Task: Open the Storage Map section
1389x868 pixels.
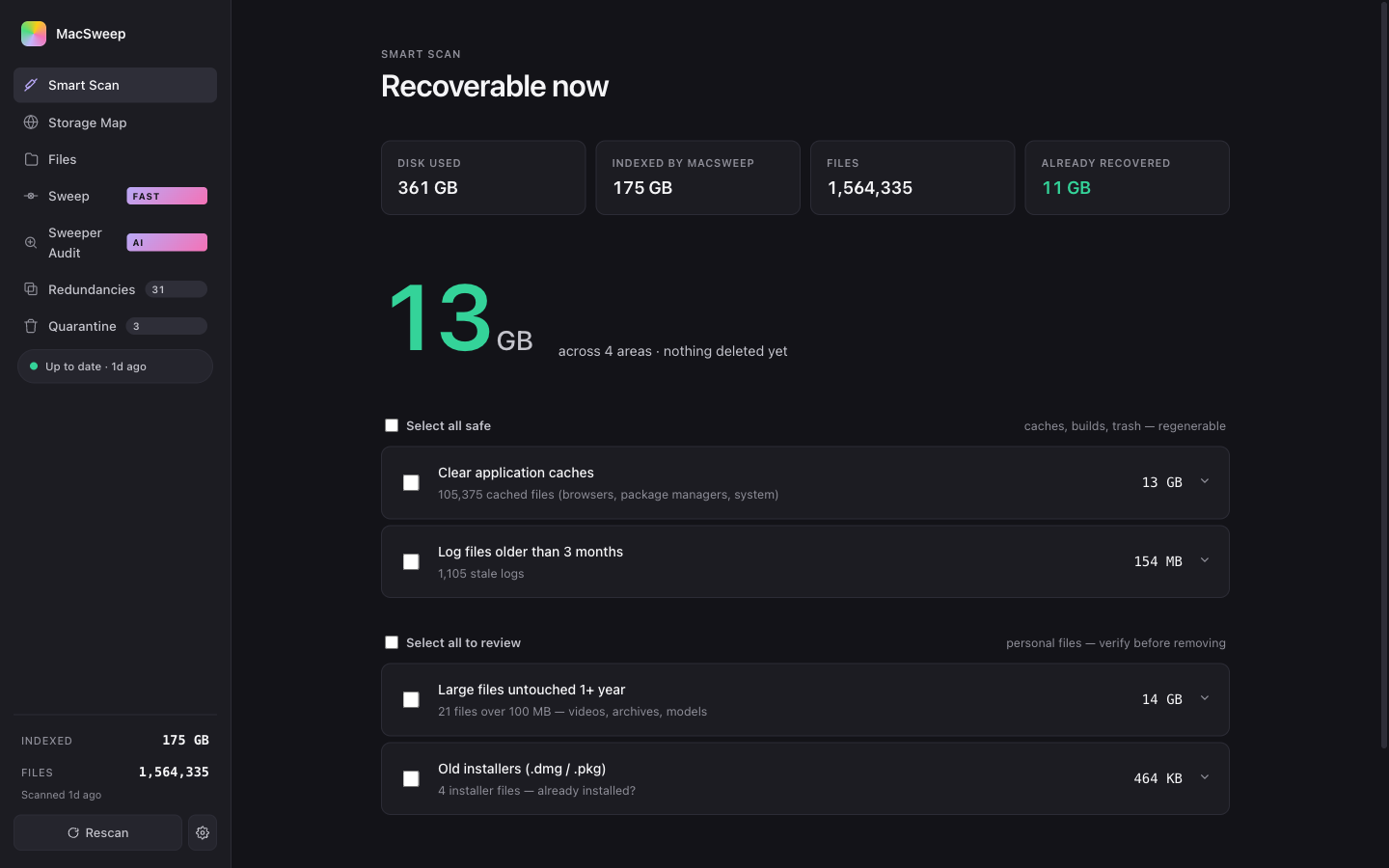Action: 115,122
